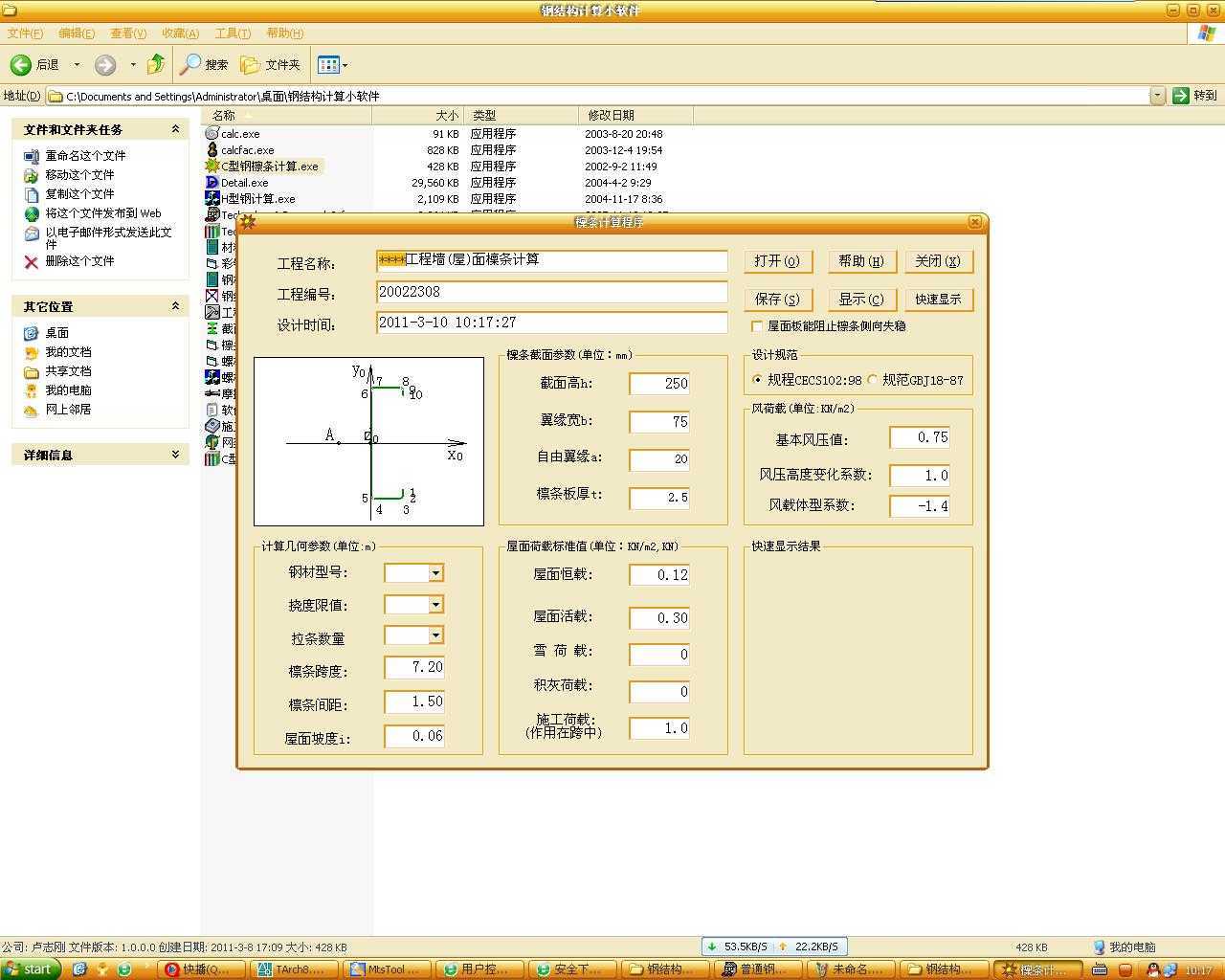Click the Forward arrow icon in Explorer toolbar
This screenshot has width=1225, height=980.
(x=105, y=65)
